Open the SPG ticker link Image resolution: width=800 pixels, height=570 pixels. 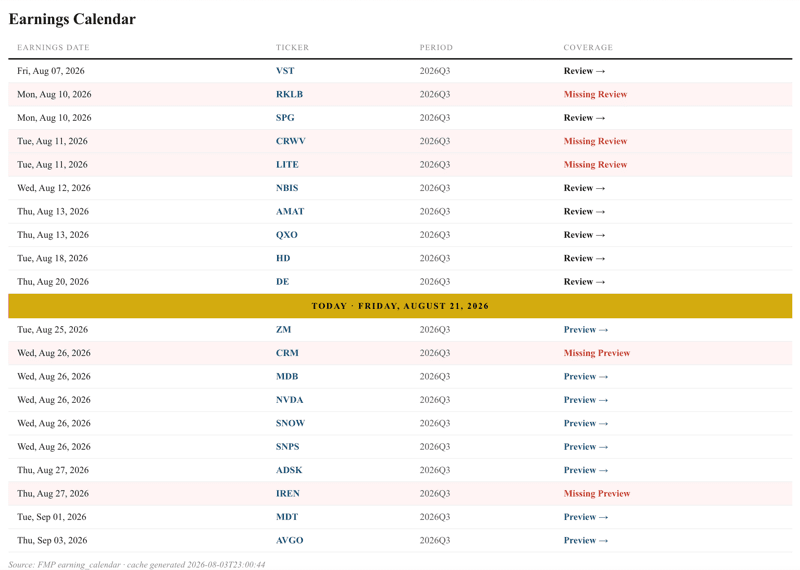pyautogui.click(x=285, y=118)
